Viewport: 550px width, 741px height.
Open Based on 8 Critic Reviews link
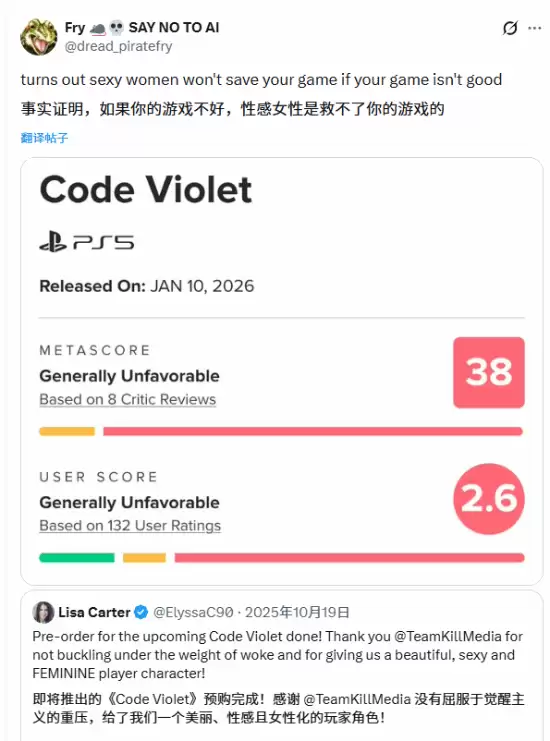tap(128, 399)
